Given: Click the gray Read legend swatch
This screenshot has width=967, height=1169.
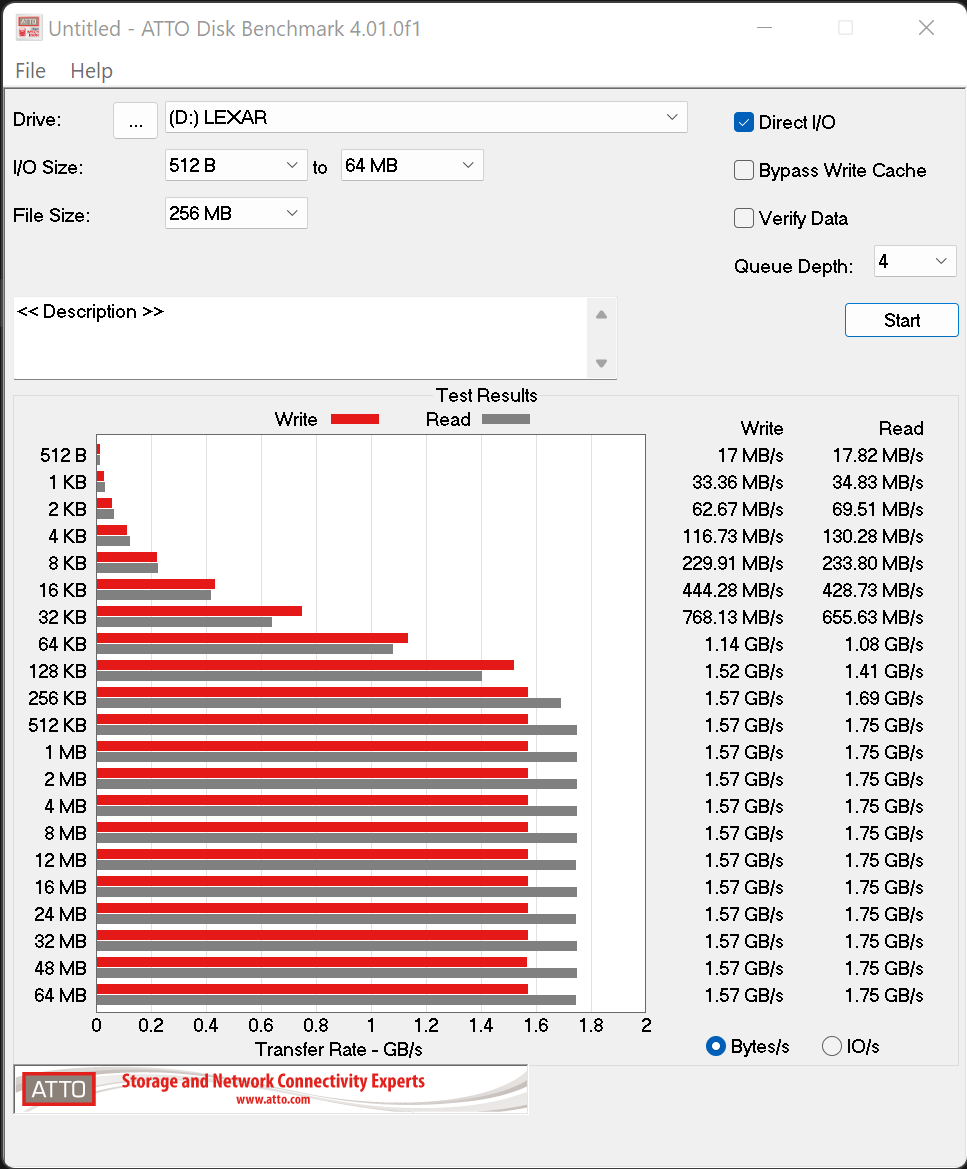Looking at the screenshot, I should [x=506, y=419].
